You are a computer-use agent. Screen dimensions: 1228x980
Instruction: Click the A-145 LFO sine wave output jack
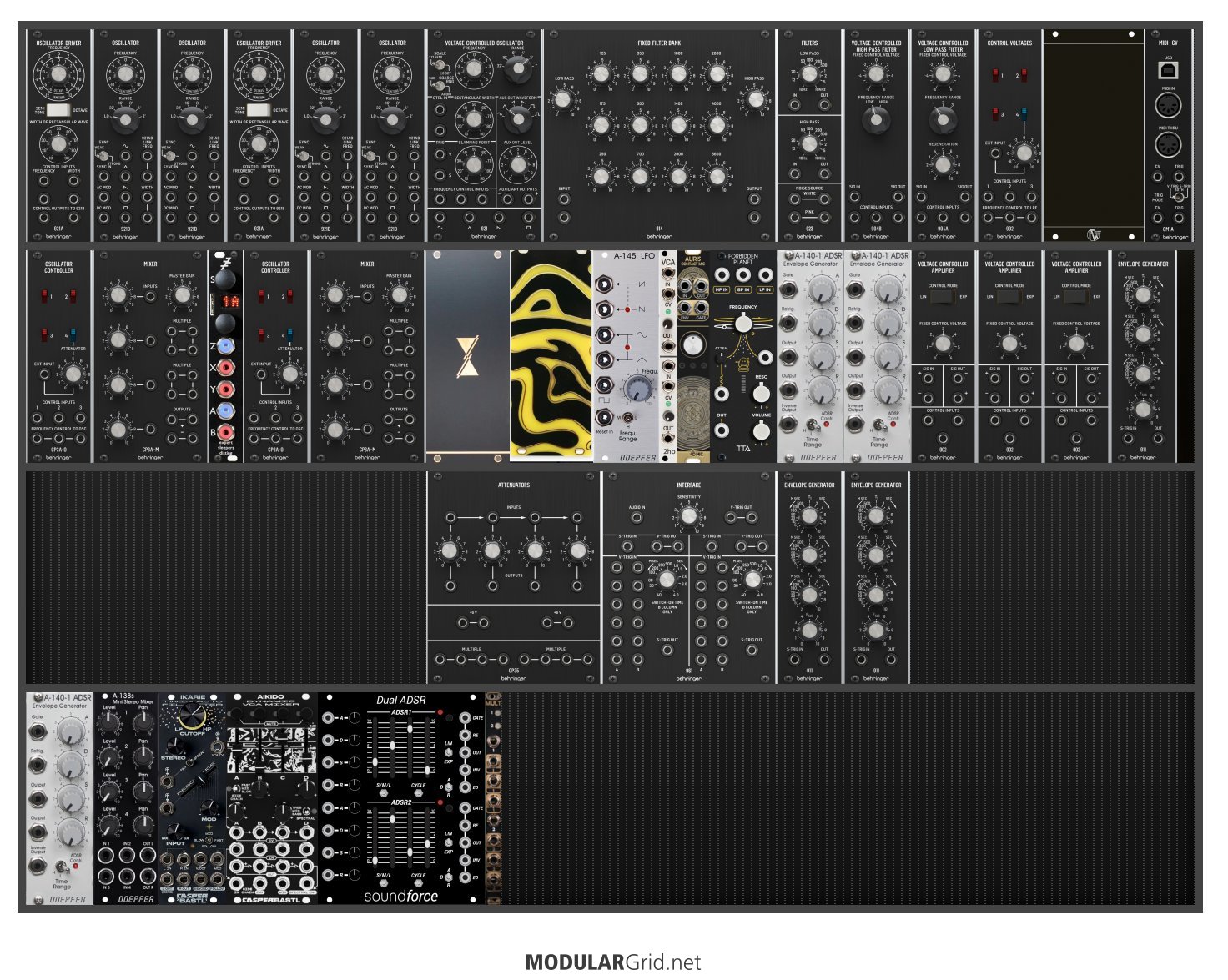603,334
